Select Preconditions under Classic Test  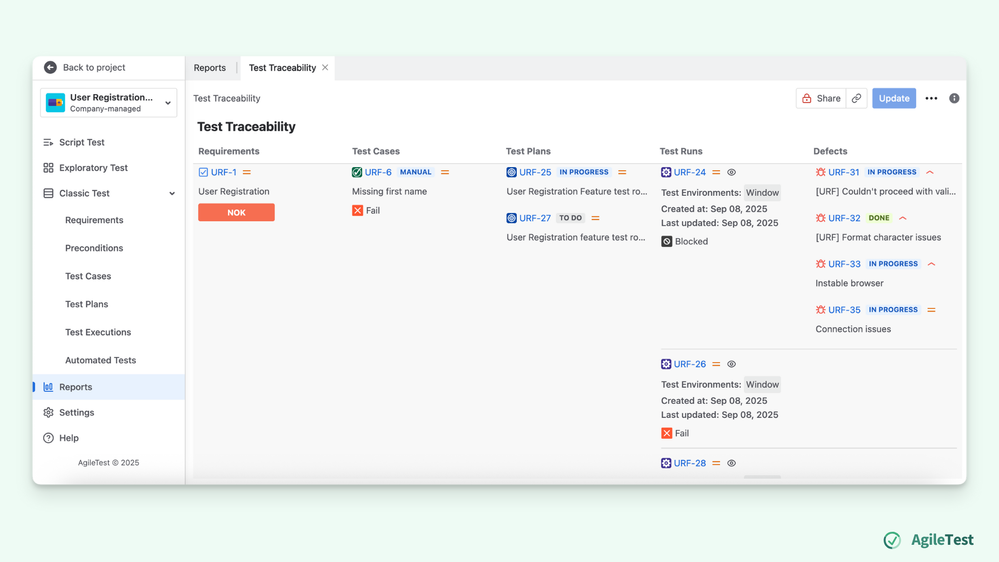click(x=94, y=248)
